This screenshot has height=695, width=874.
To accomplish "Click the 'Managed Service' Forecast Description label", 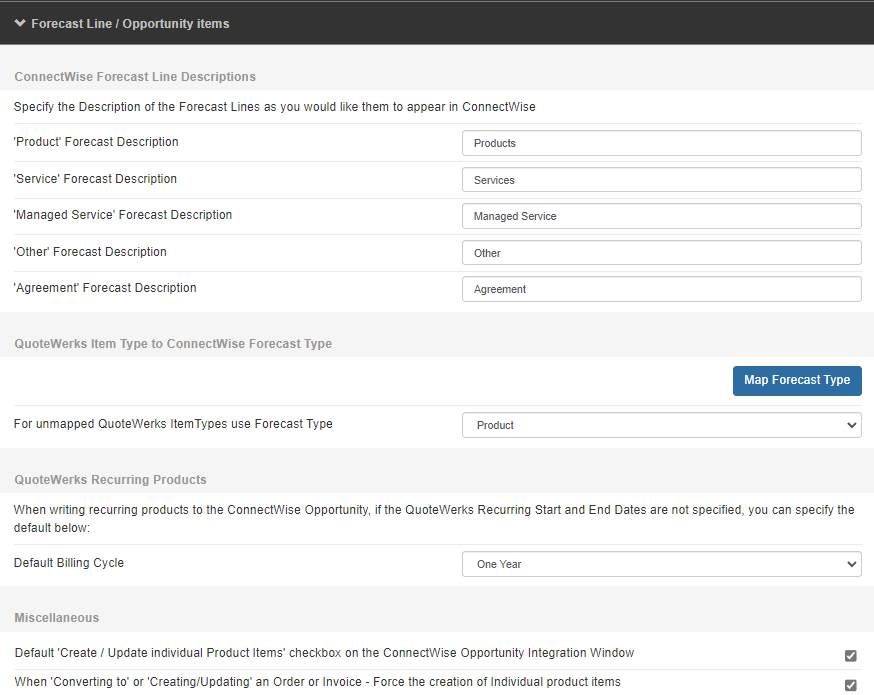I will [x=123, y=215].
